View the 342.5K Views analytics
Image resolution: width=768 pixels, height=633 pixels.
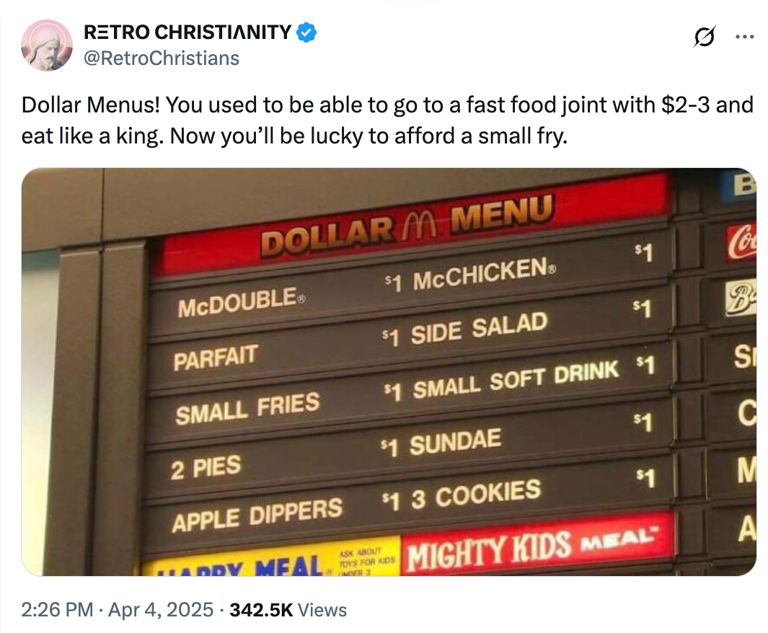tap(288, 609)
